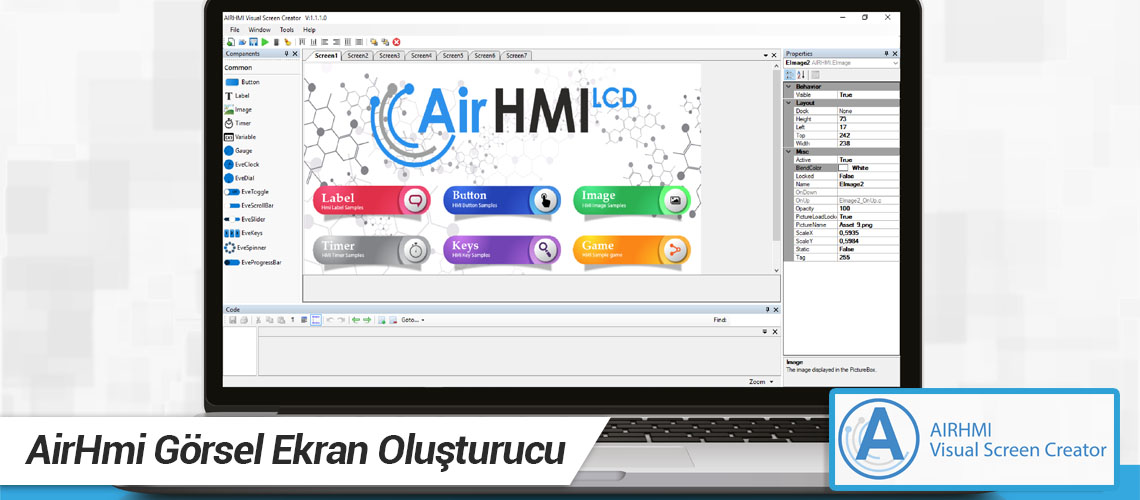Click the print icon in Code toolbar
The height and width of the screenshot is (500, 1140).
(244, 320)
